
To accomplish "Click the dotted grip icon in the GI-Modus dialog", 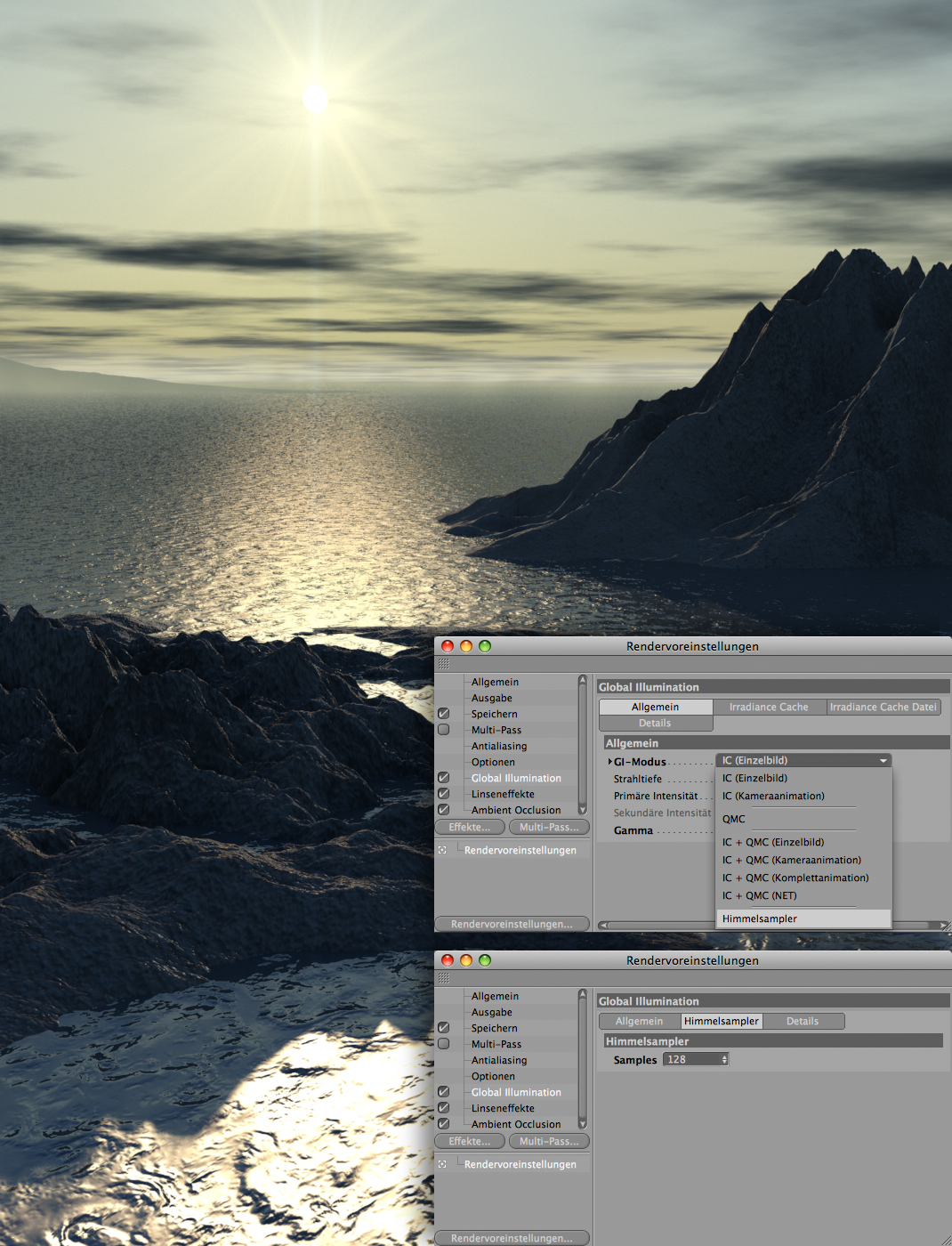I will pyautogui.click(x=444, y=664).
